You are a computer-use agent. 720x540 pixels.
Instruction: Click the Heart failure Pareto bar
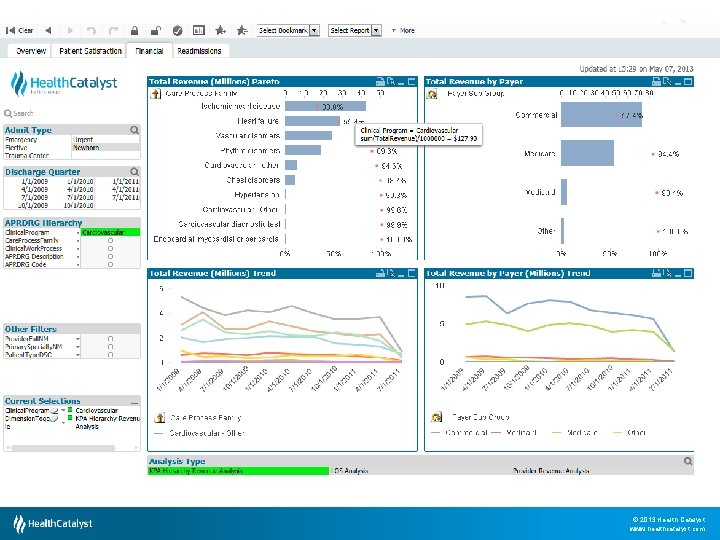coord(312,121)
